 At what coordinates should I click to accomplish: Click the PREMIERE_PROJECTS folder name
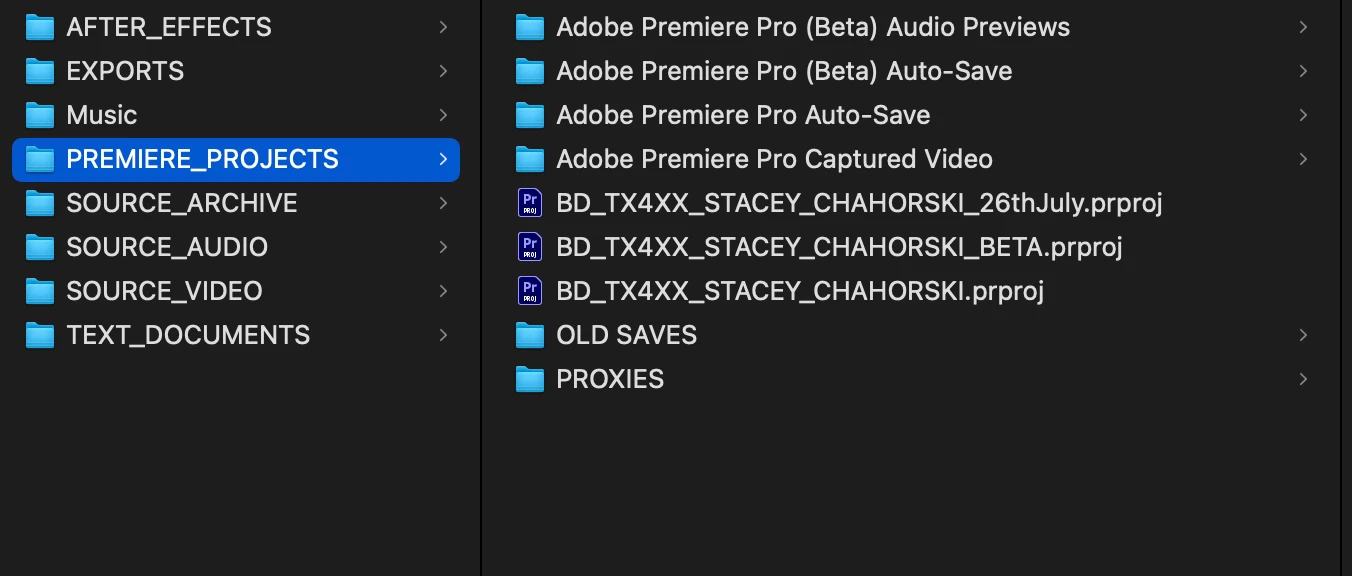(x=203, y=159)
